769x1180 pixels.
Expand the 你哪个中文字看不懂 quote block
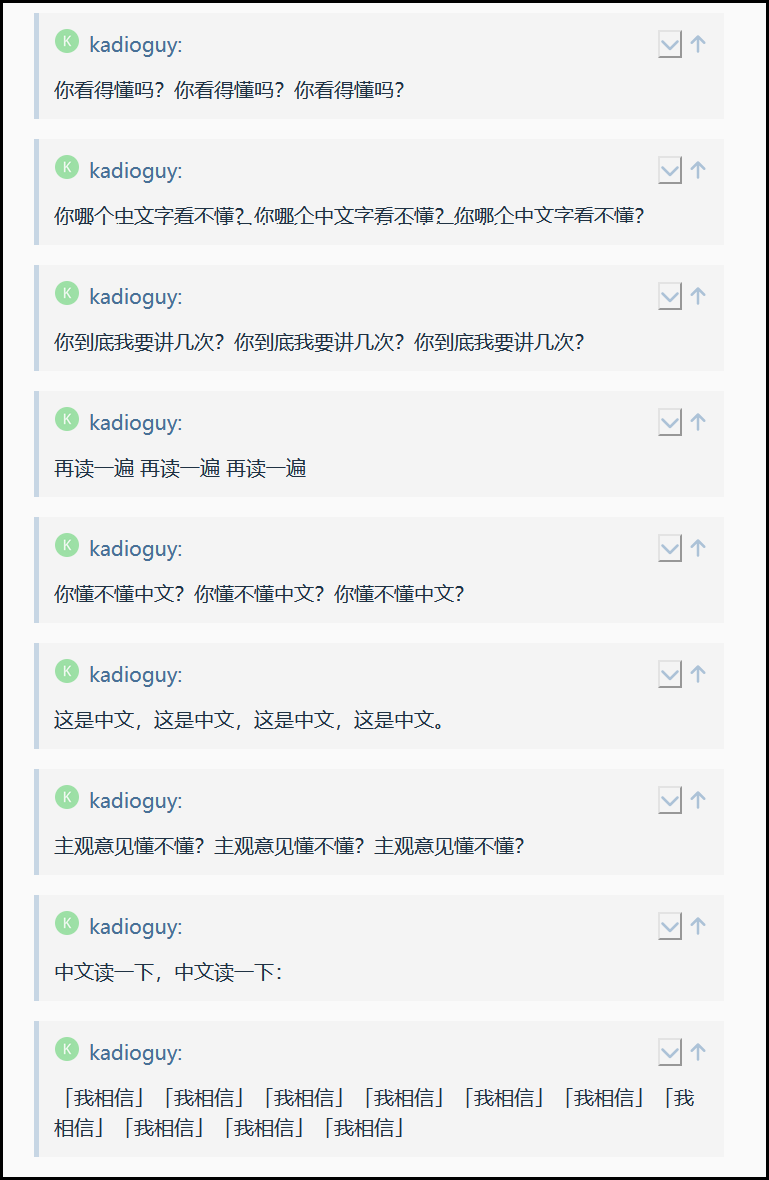[670, 171]
